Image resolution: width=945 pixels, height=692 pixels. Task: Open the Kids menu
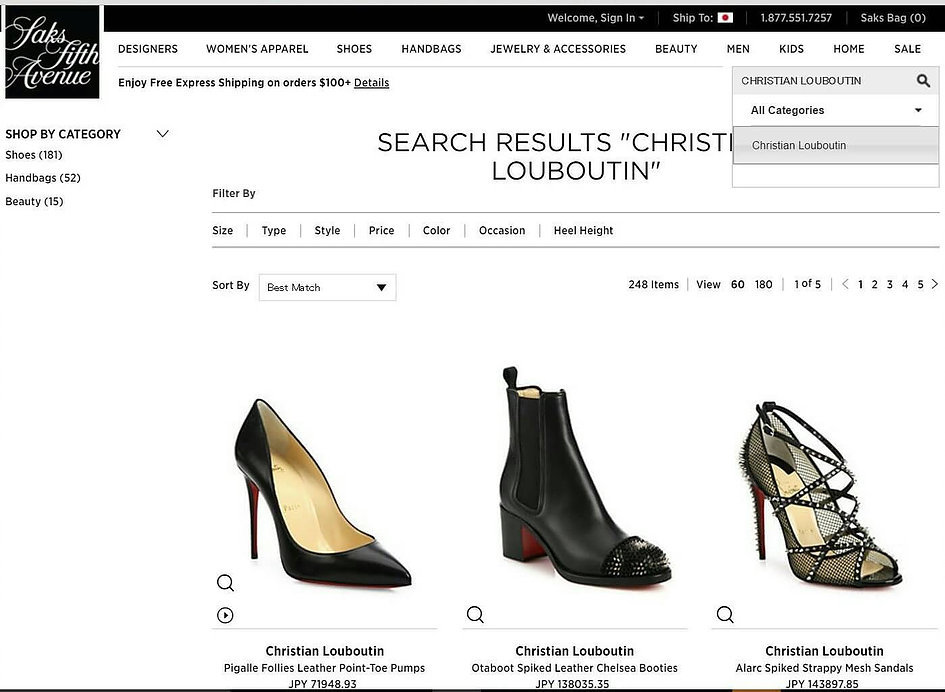791,49
